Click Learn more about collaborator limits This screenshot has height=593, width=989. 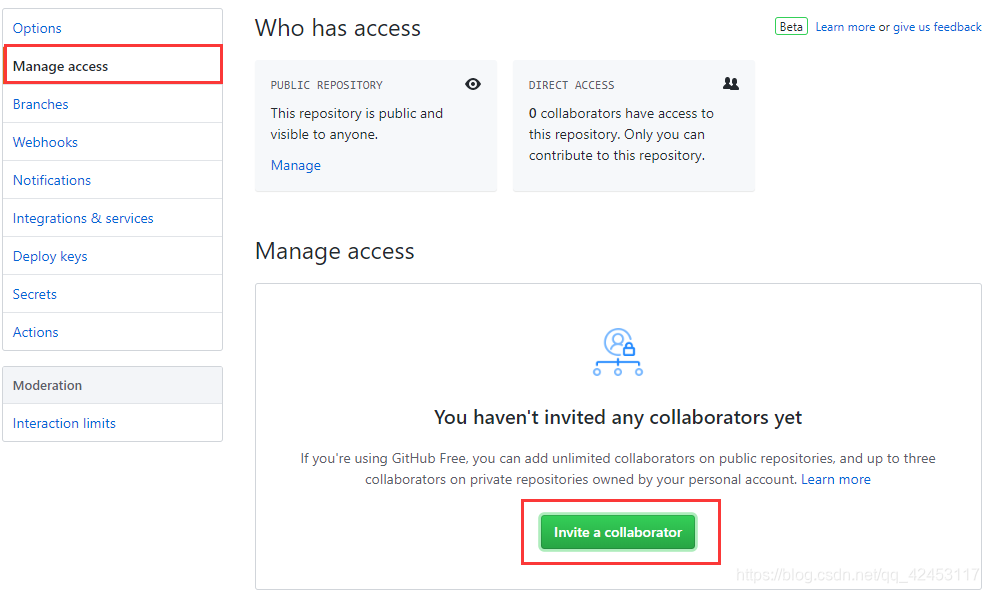(836, 479)
